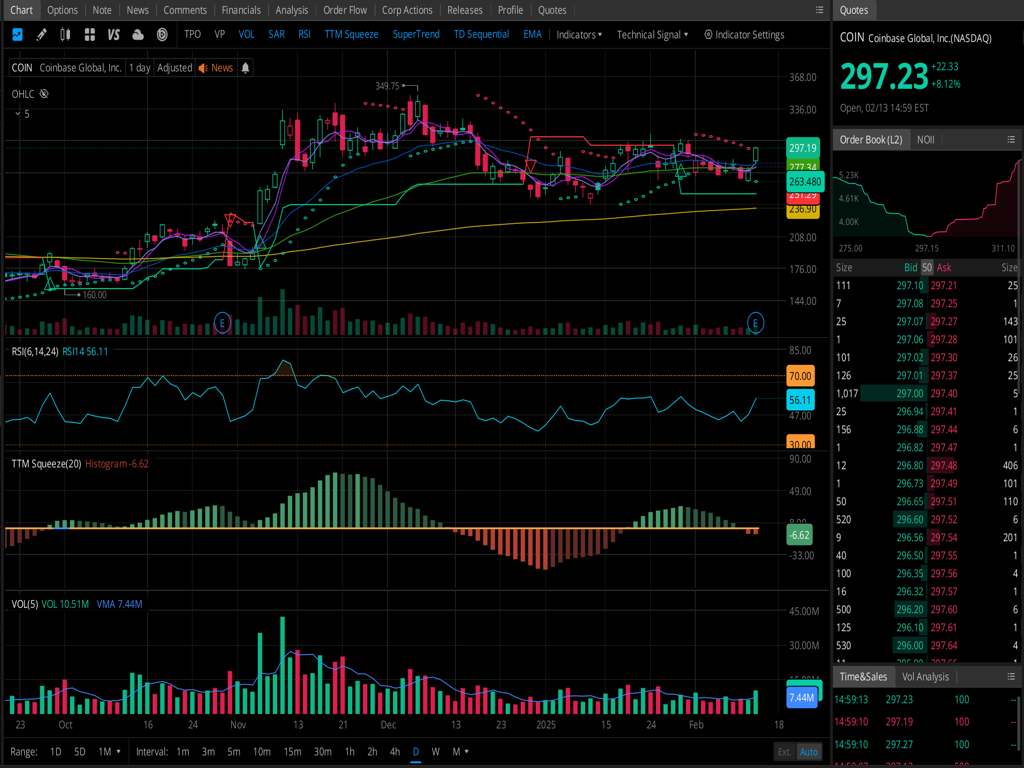Toggle the Auto scale button
This screenshot has width=1024, height=768.
(x=809, y=751)
